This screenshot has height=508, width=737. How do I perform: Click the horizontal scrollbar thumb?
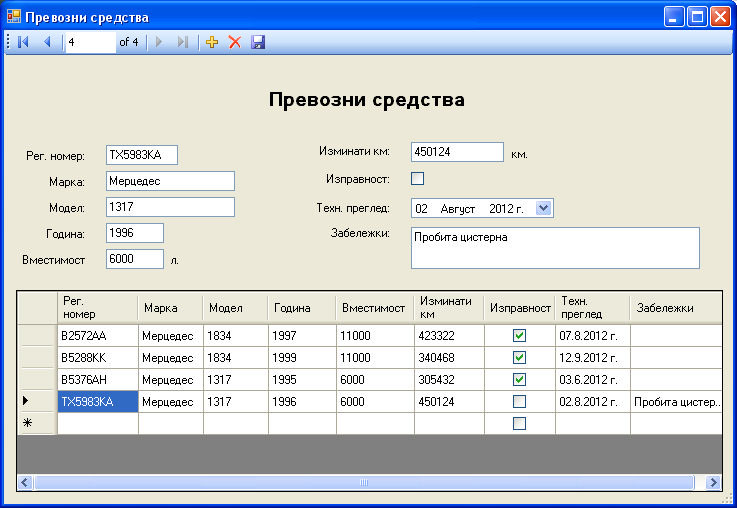(364, 482)
